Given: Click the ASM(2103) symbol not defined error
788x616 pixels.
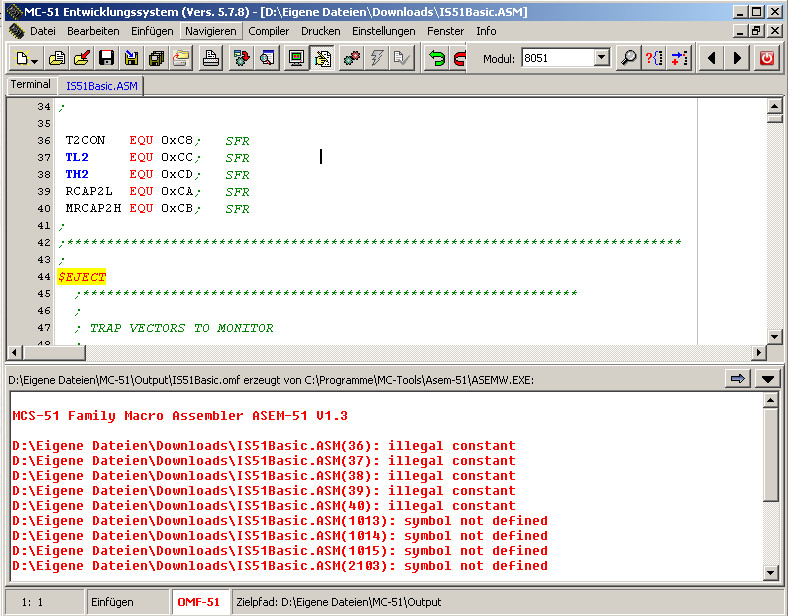Looking at the screenshot, I should pos(280,565).
